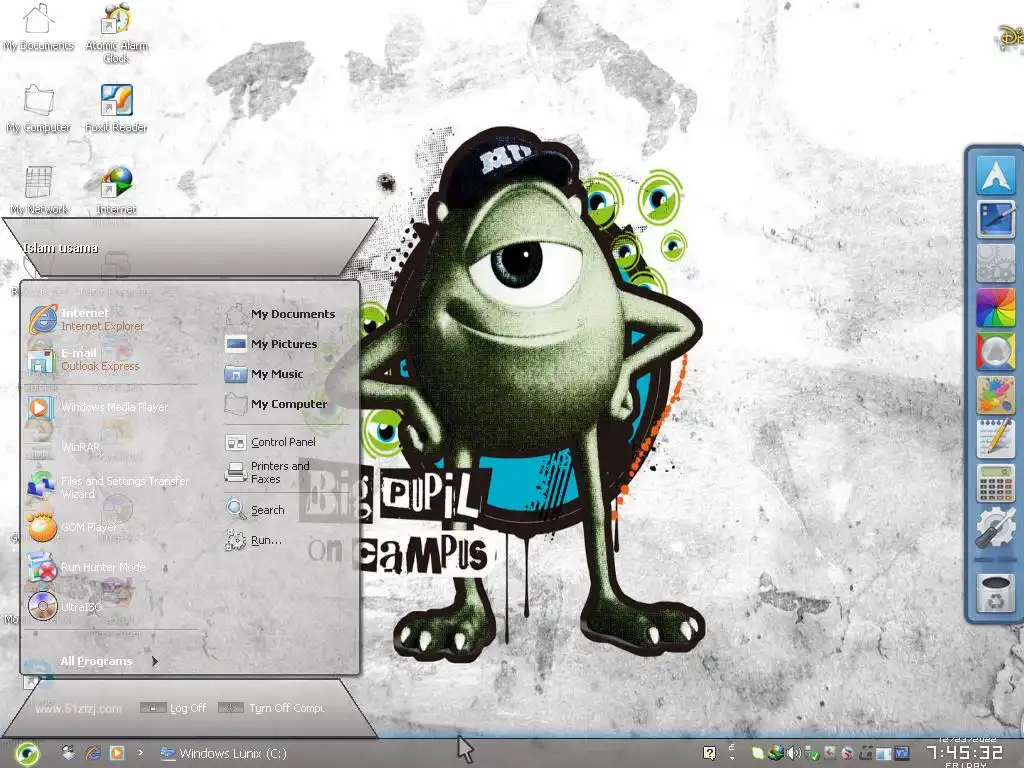Launch Windows Media Player from the Start menu
Screen dimensions: 1024x768
[98, 408]
